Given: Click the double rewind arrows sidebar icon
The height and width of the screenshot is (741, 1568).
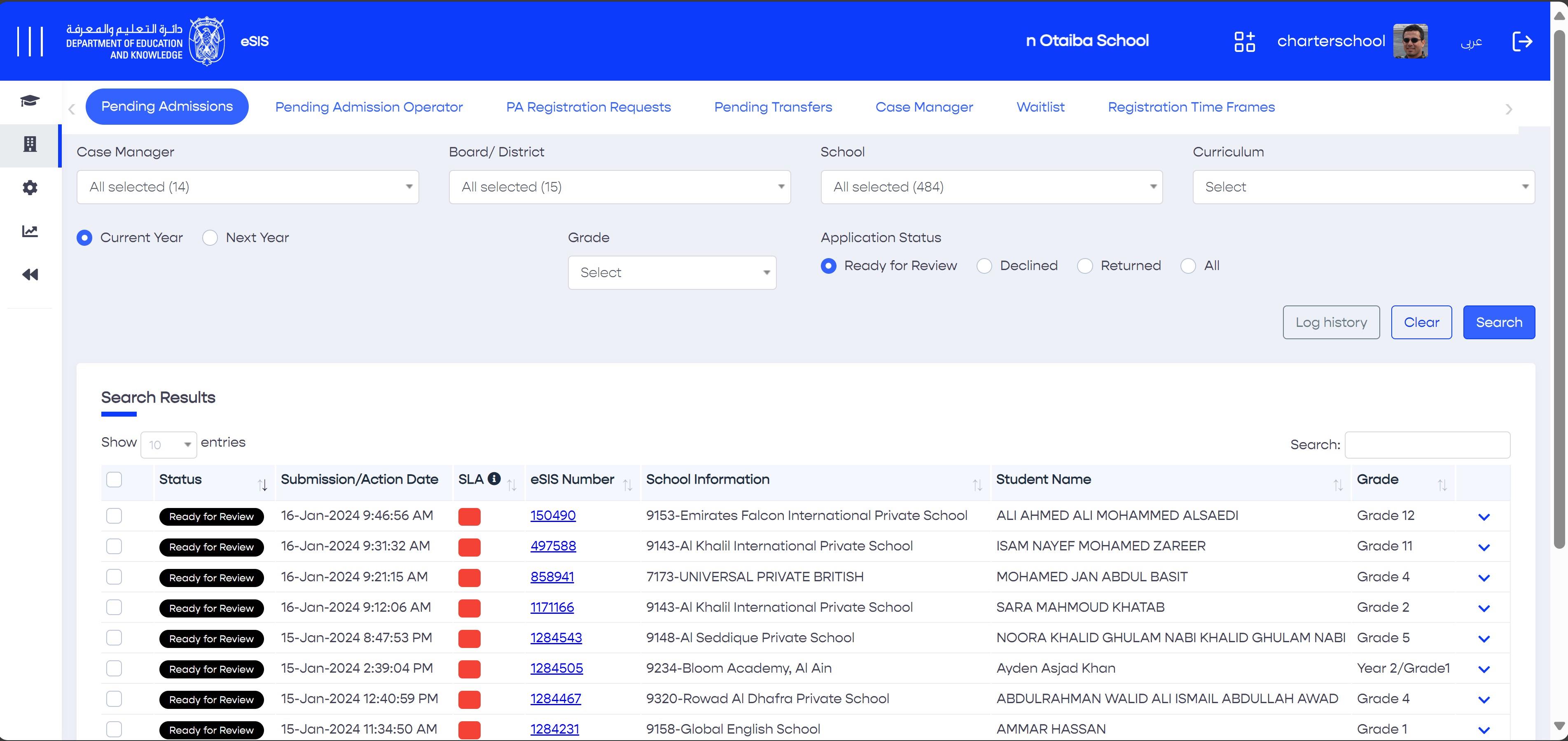Looking at the screenshot, I should [x=30, y=275].
